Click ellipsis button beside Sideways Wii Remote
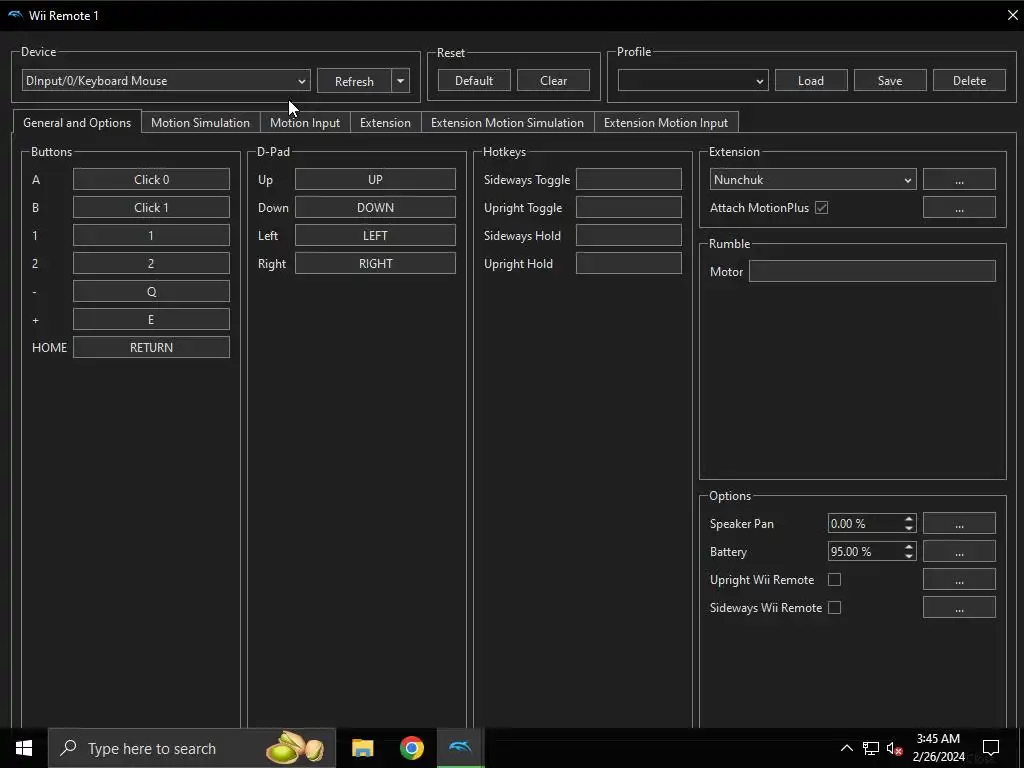Viewport: 1024px width, 768px height. [x=959, y=607]
